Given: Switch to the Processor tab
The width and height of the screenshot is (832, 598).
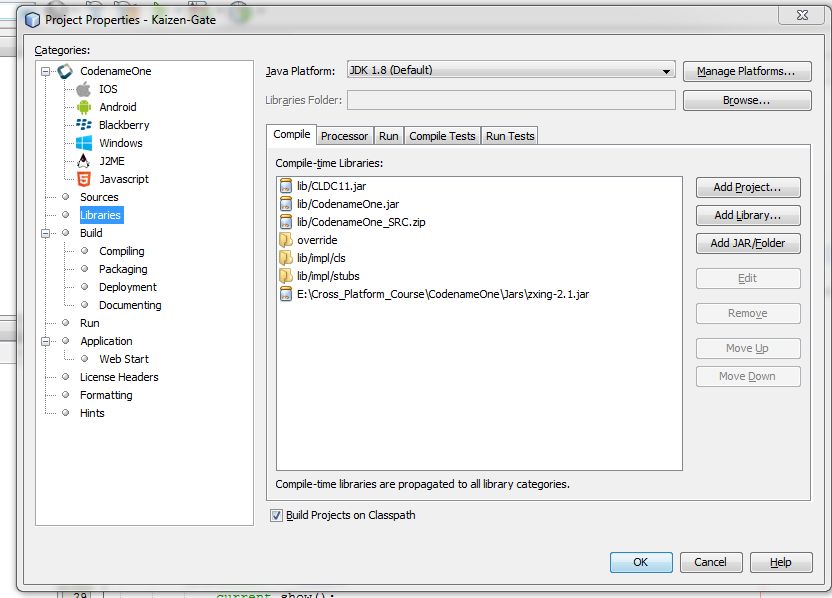Looking at the screenshot, I should tap(344, 136).
